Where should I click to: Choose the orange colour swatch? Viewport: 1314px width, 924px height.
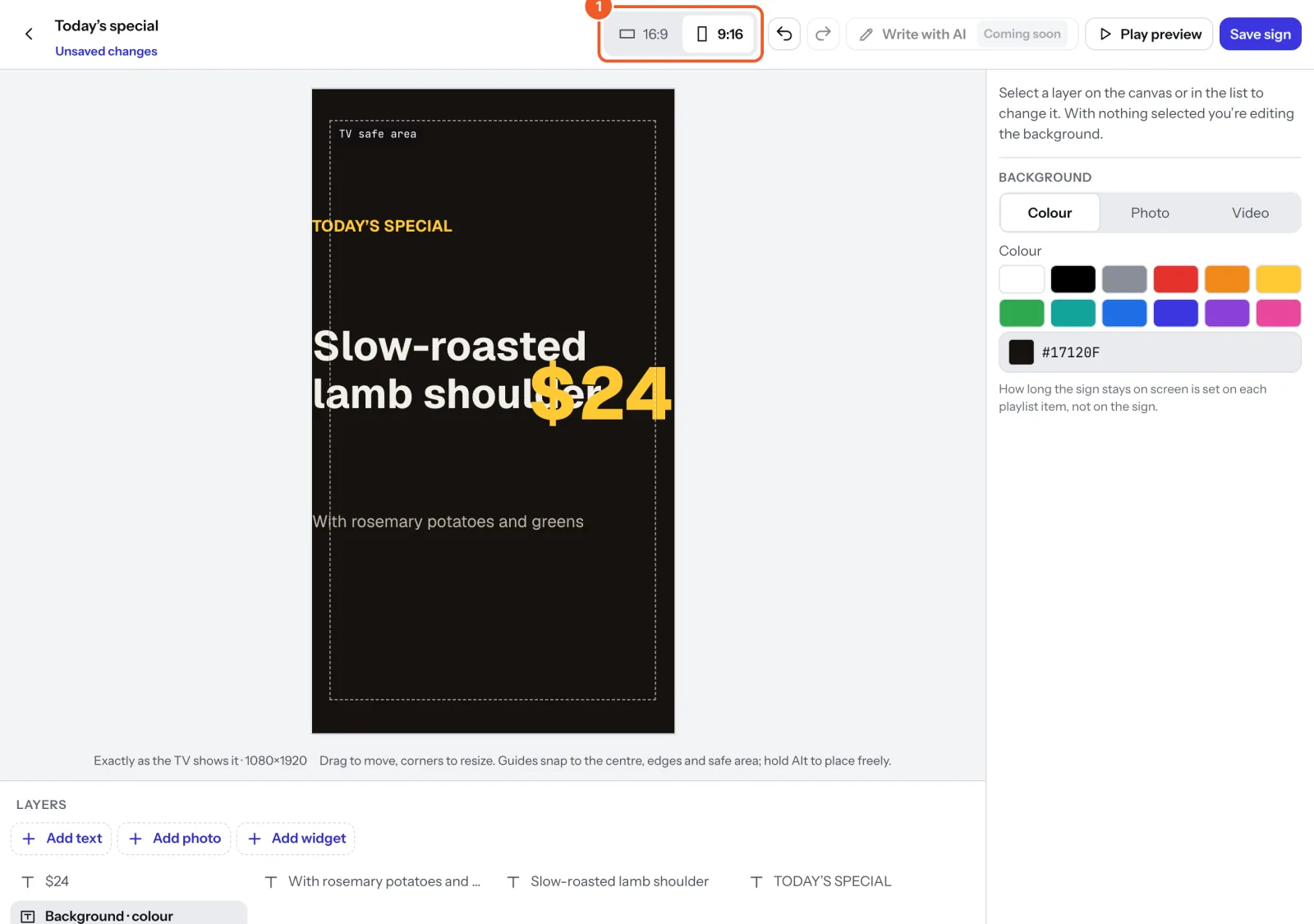pos(1227,279)
